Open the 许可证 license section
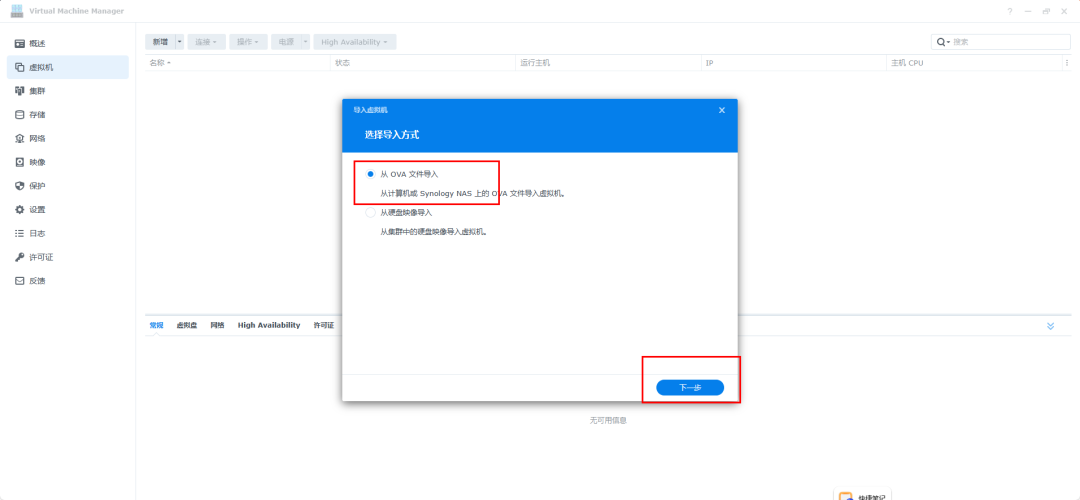 tap(68, 258)
